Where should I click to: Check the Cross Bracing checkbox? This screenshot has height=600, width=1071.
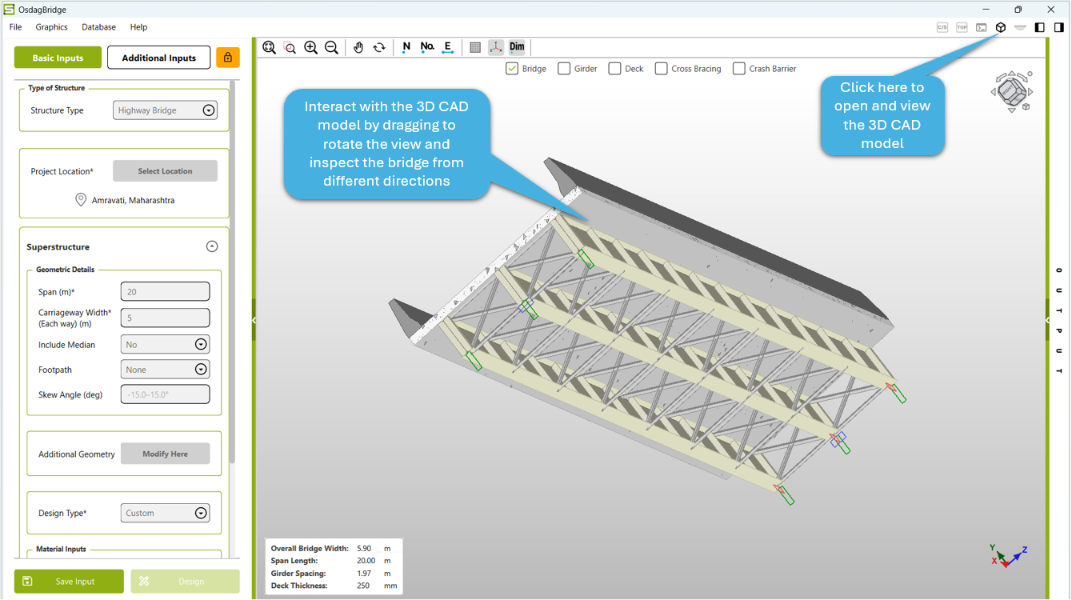[x=661, y=68]
